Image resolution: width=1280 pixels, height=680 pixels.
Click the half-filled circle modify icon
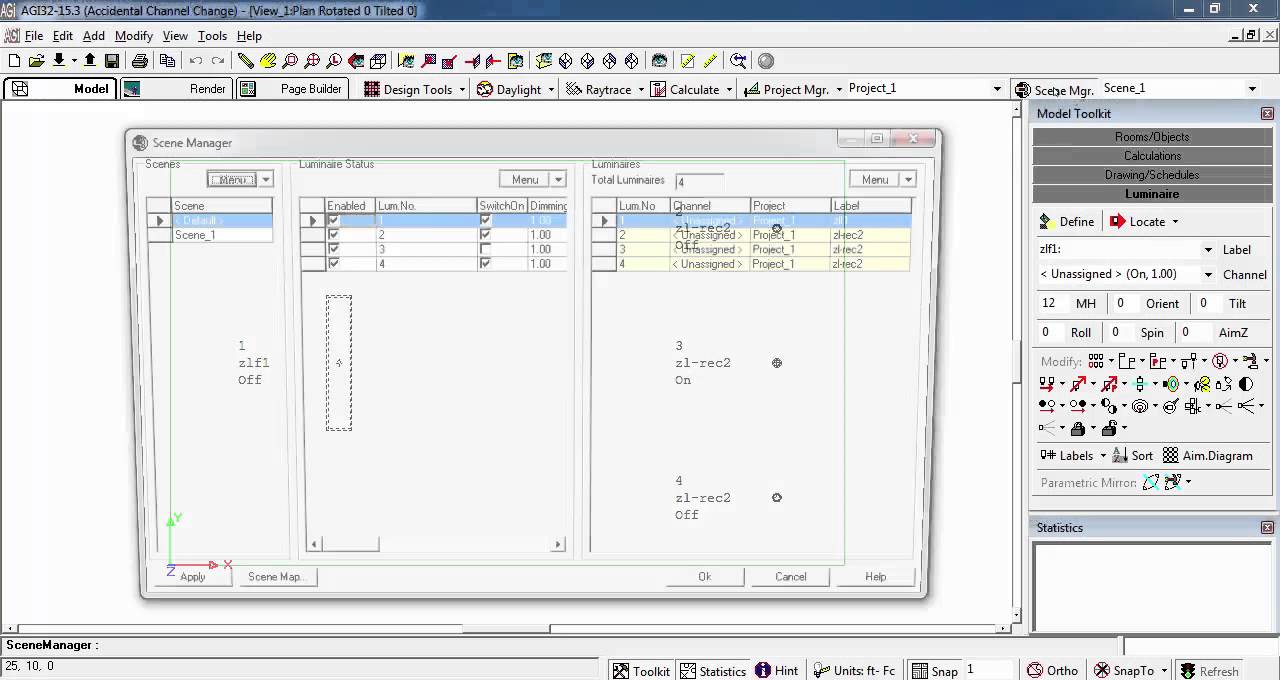coord(1246,384)
